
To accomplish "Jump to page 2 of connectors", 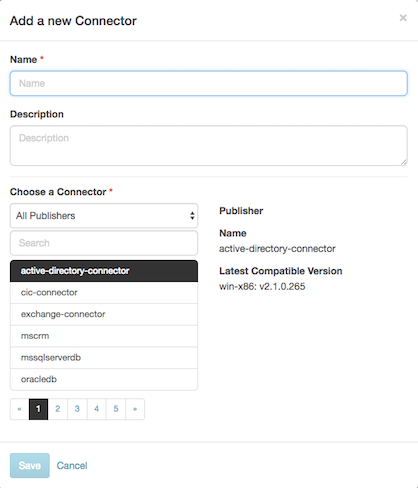I will pos(58,409).
